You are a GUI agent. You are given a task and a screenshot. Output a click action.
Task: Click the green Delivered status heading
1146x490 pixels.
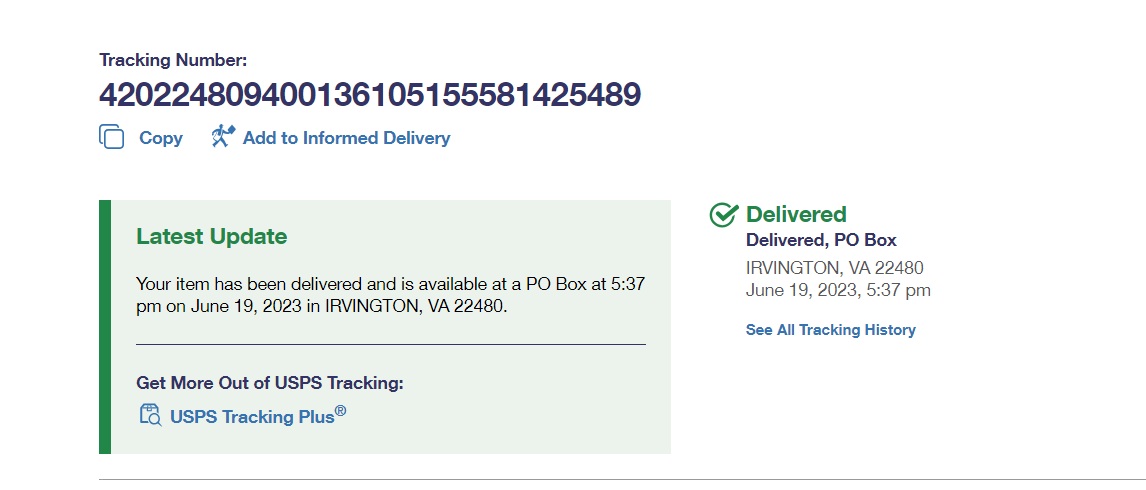tap(796, 214)
